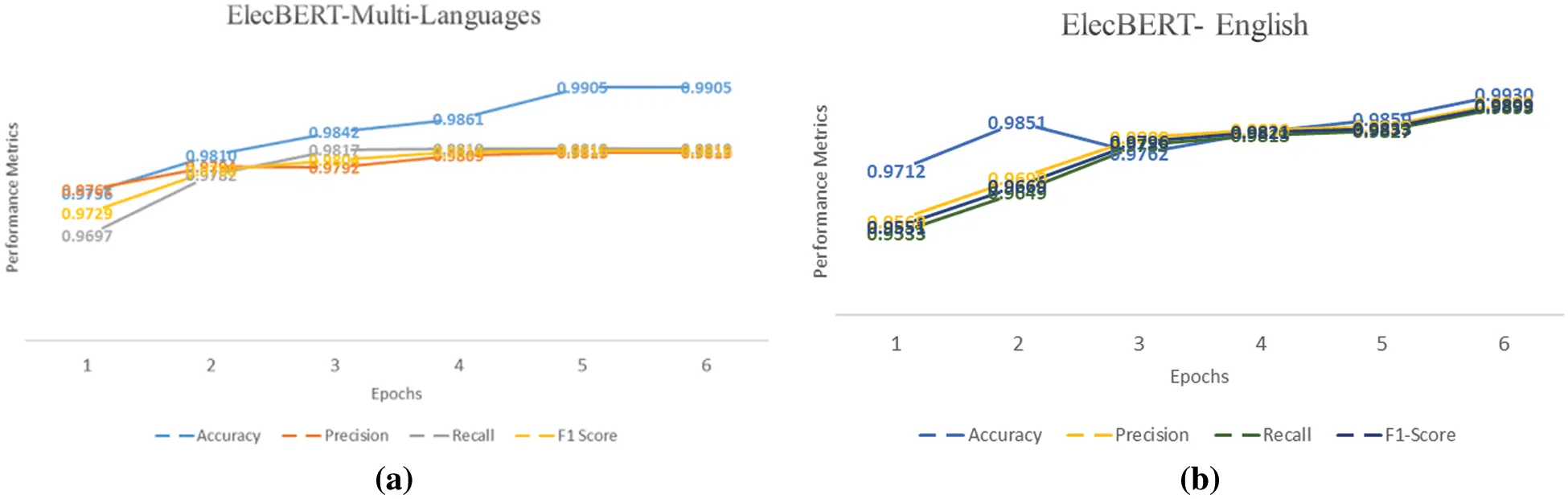Click the 0.9930 data label at epoch 6

(x=1504, y=94)
